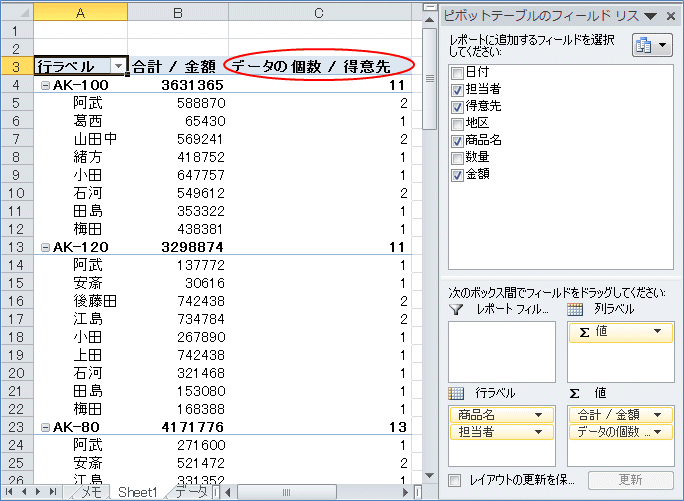Click the split box above the vertical scrollbar
Viewport: 684px width, 501px height.
(430, 7)
